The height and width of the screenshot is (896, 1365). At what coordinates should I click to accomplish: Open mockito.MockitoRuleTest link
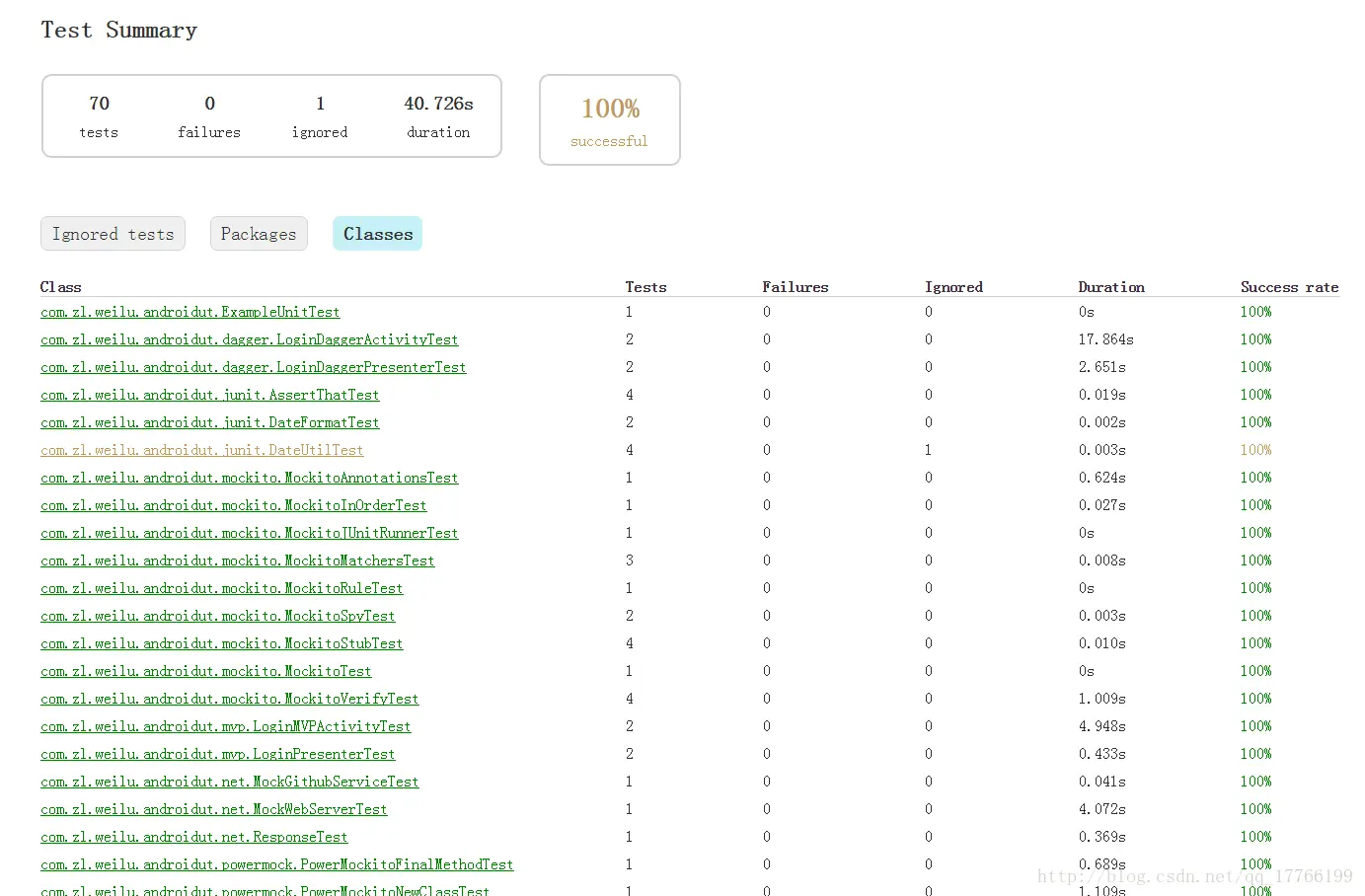pyautogui.click(x=222, y=588)
